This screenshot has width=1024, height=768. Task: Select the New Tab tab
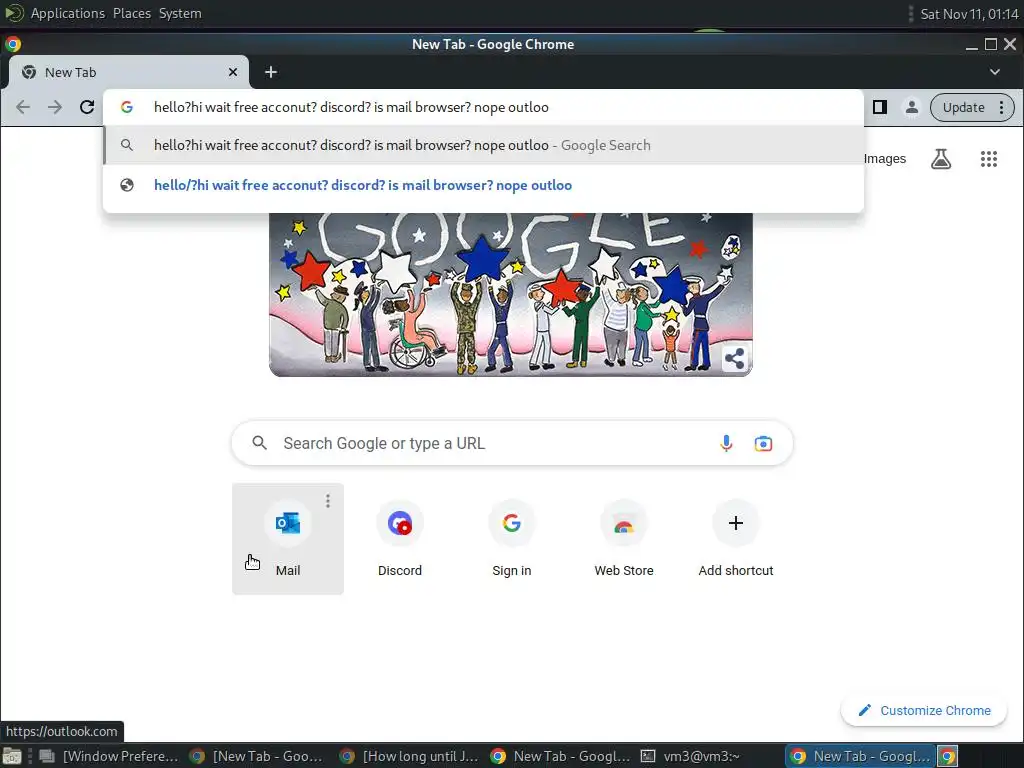(x=128, y=72)
